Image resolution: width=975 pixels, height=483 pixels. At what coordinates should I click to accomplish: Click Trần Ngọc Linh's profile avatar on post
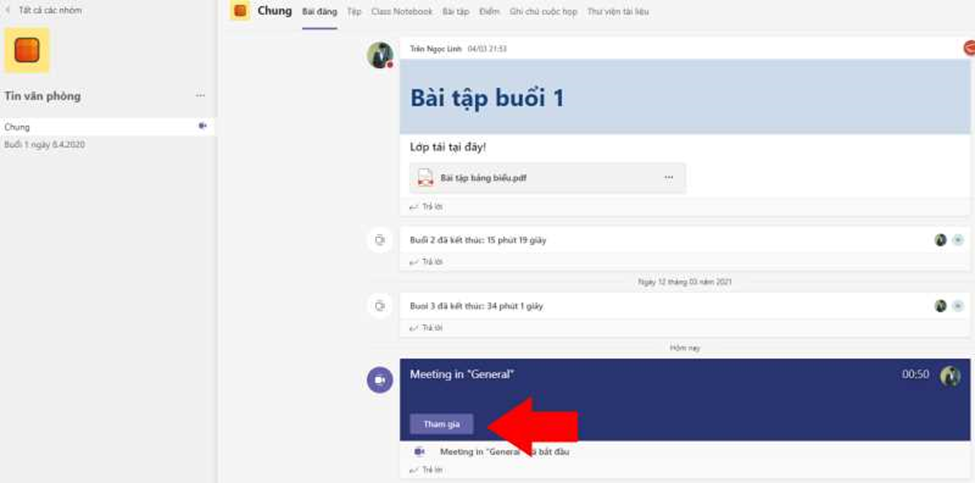(x=380, y=55)
